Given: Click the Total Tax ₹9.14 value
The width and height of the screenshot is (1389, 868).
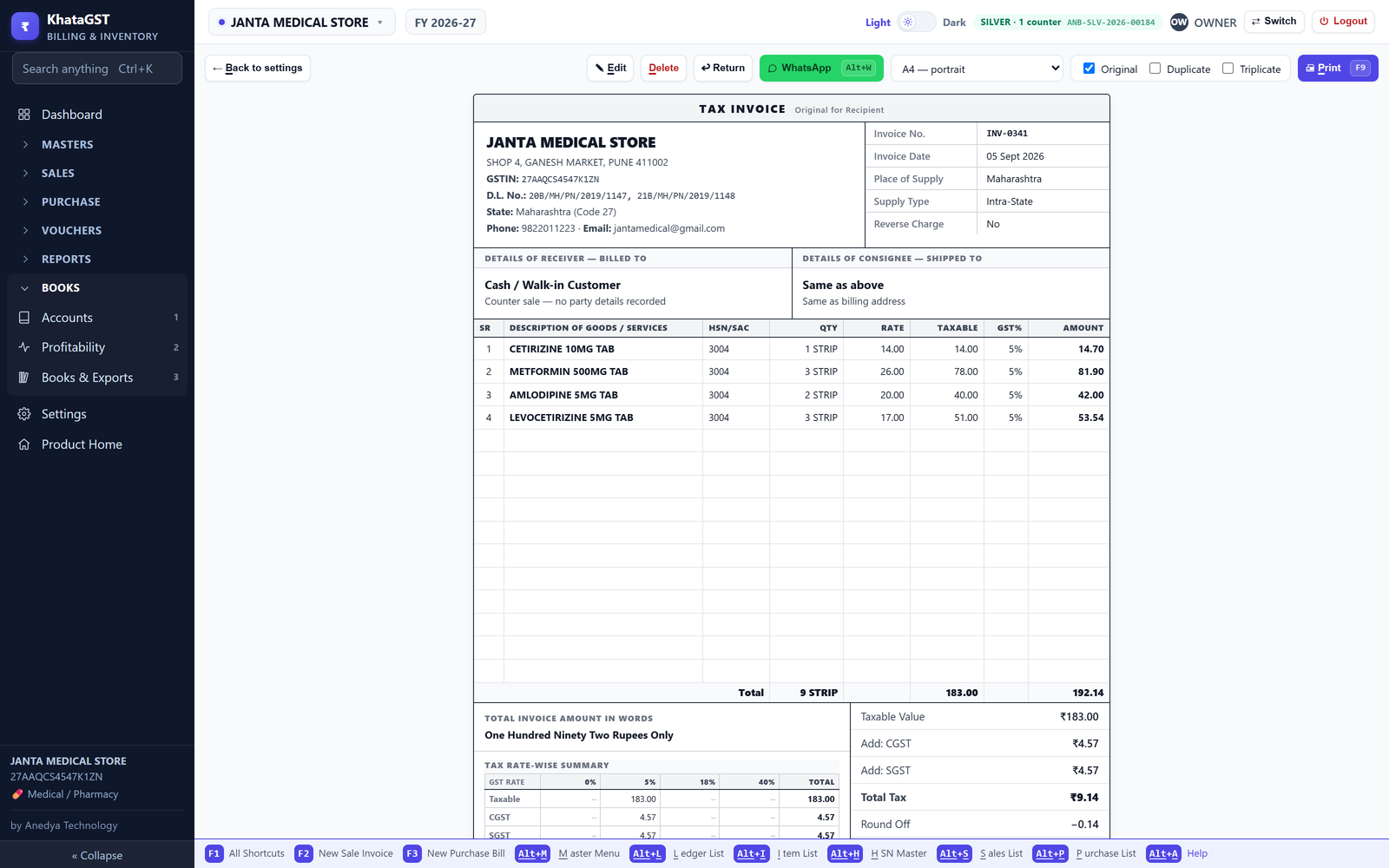Looking at the screenshot, I should [1084, 798].
